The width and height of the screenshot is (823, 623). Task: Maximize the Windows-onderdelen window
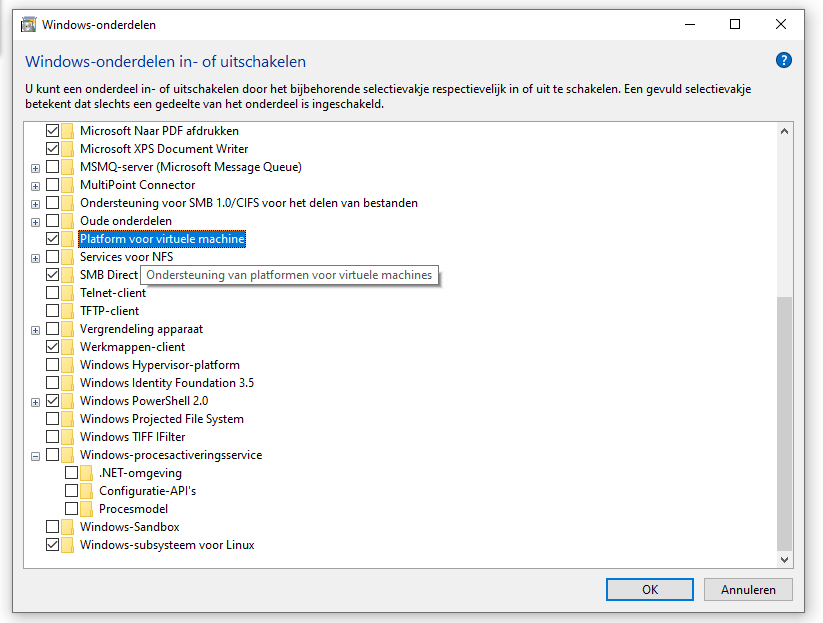tap(735, 24)
